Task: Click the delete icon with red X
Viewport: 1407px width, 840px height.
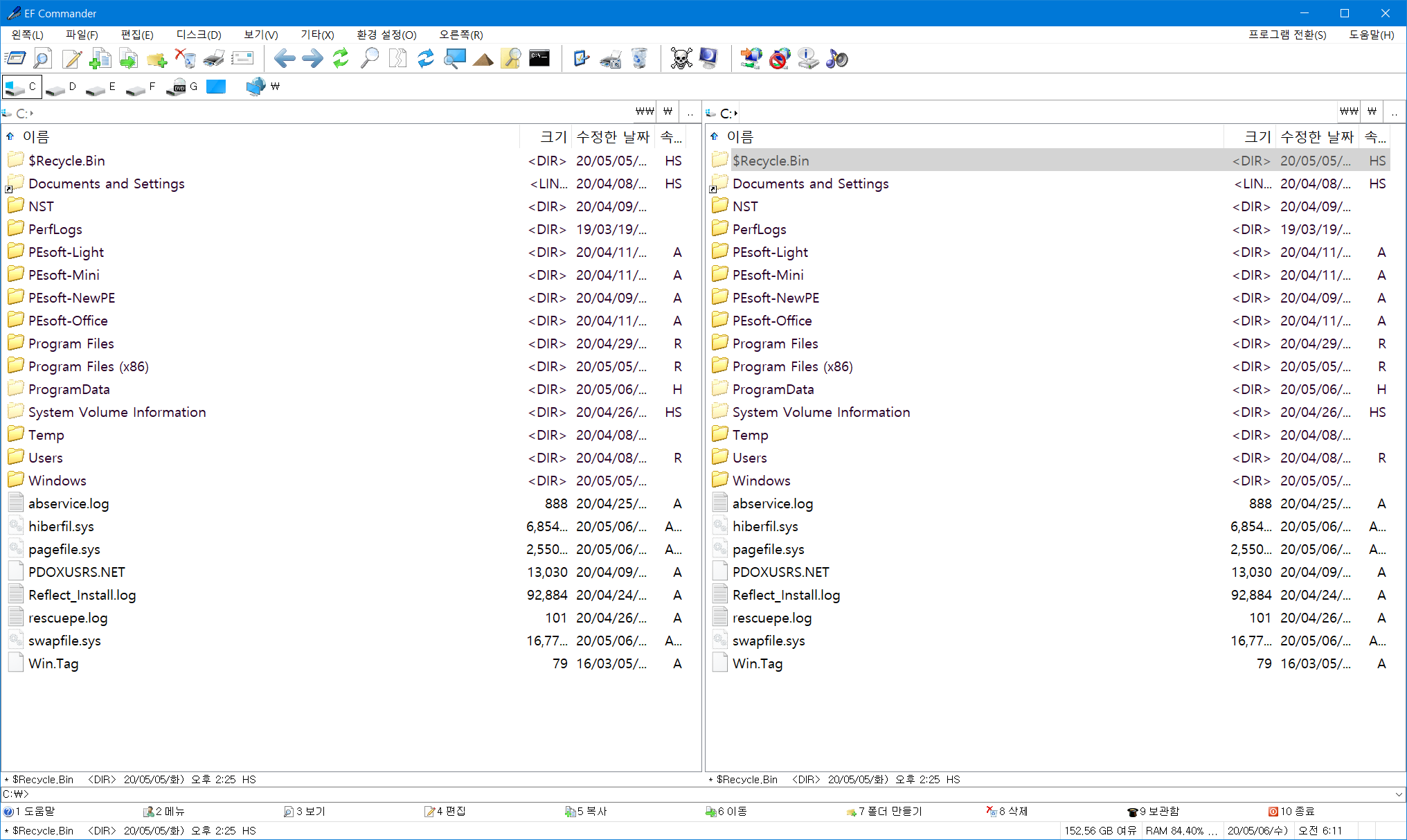Action: pos(185,59)
